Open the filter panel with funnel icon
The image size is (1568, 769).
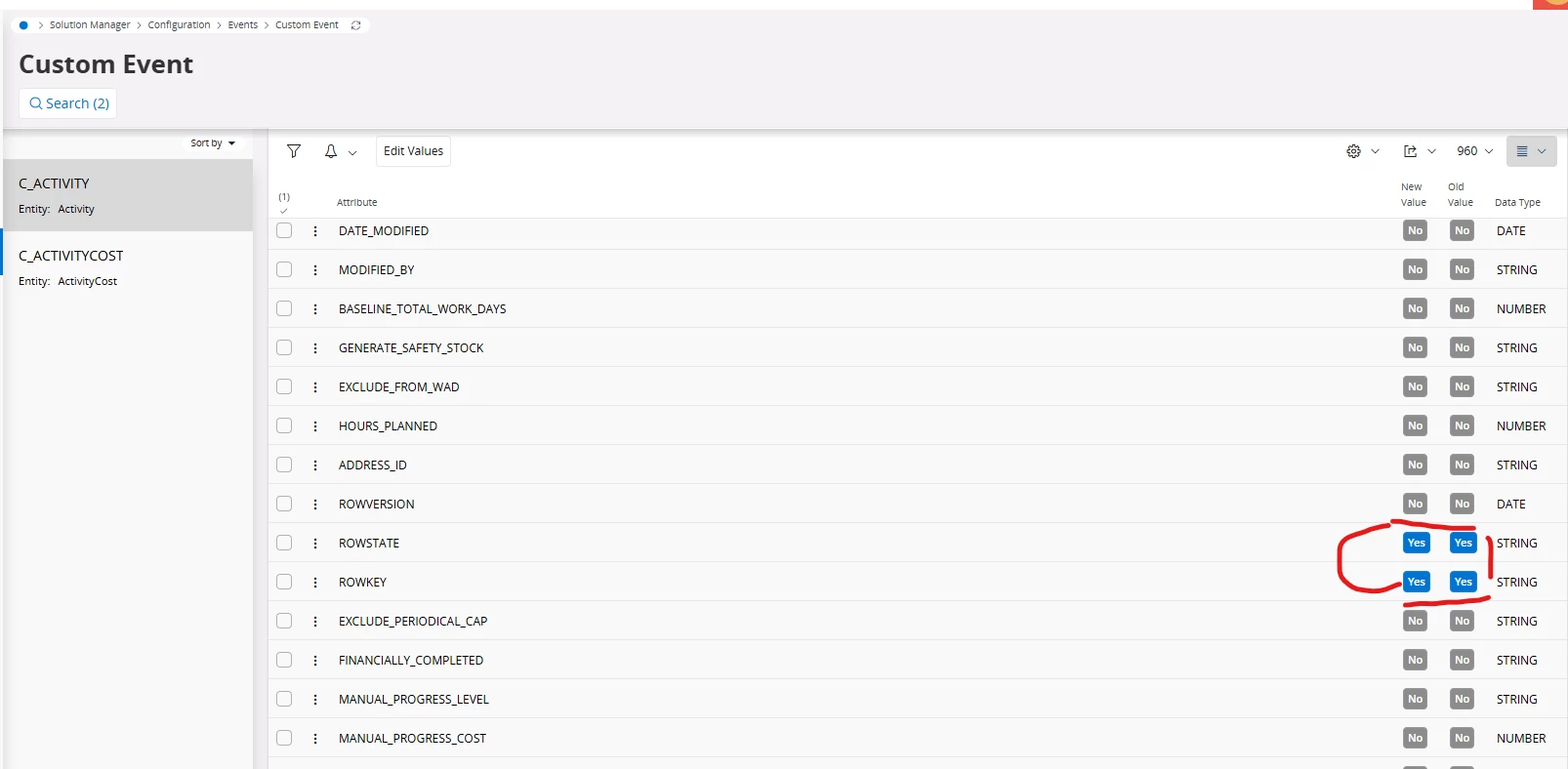[293, 151]
